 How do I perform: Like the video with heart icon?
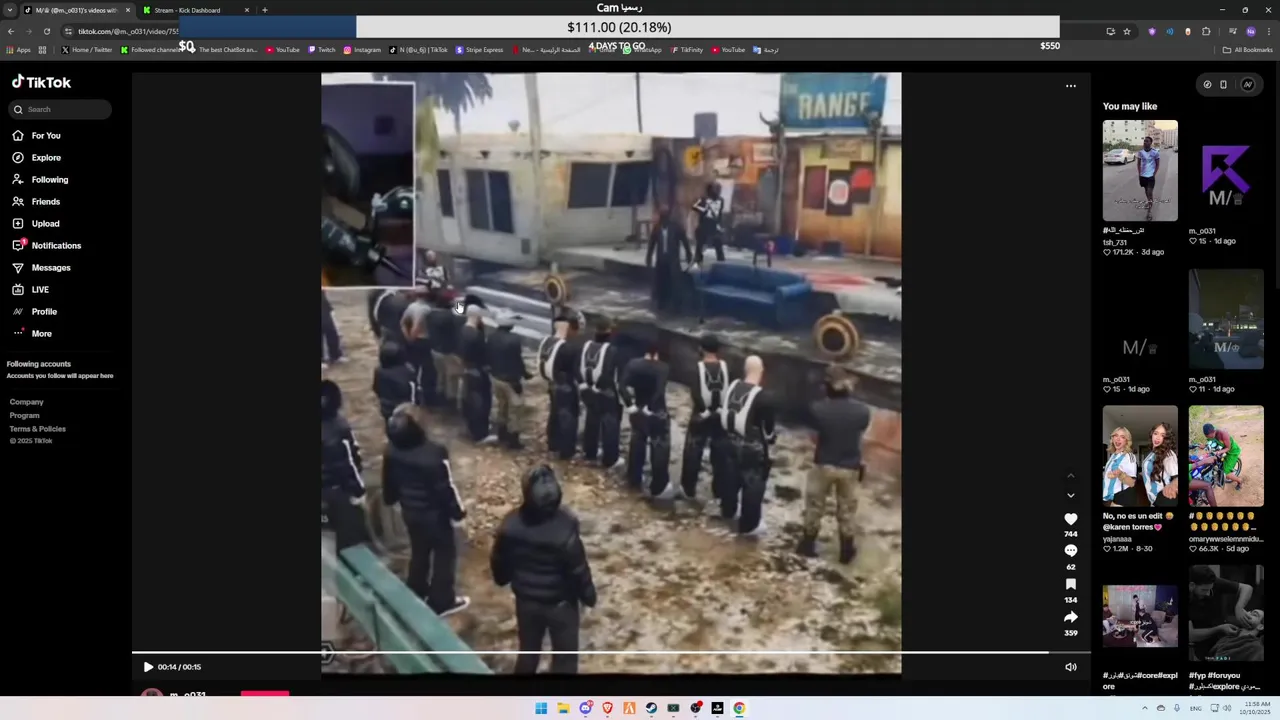(x=1071, y=519)
